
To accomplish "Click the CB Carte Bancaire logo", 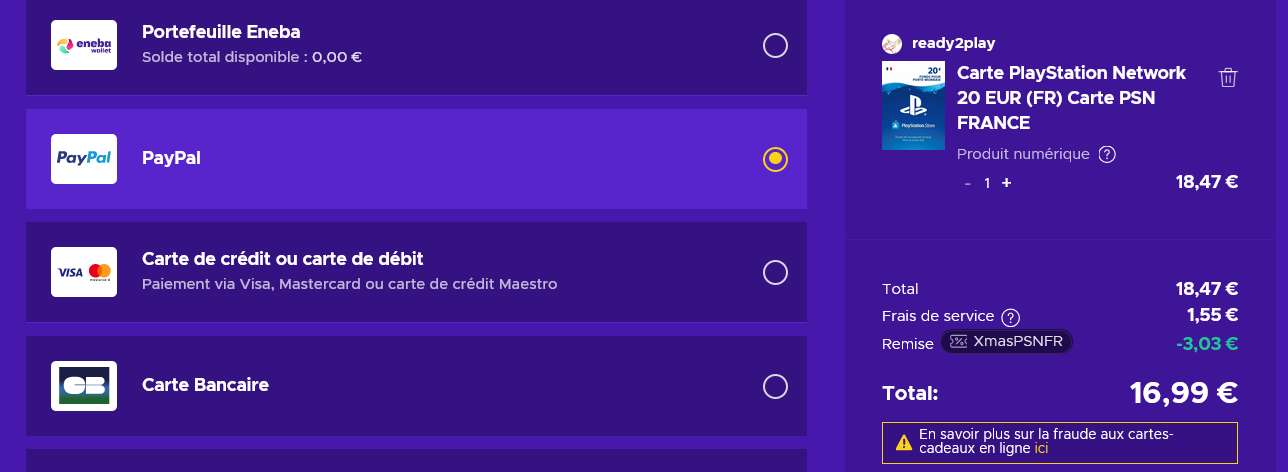I will (84, 386).
